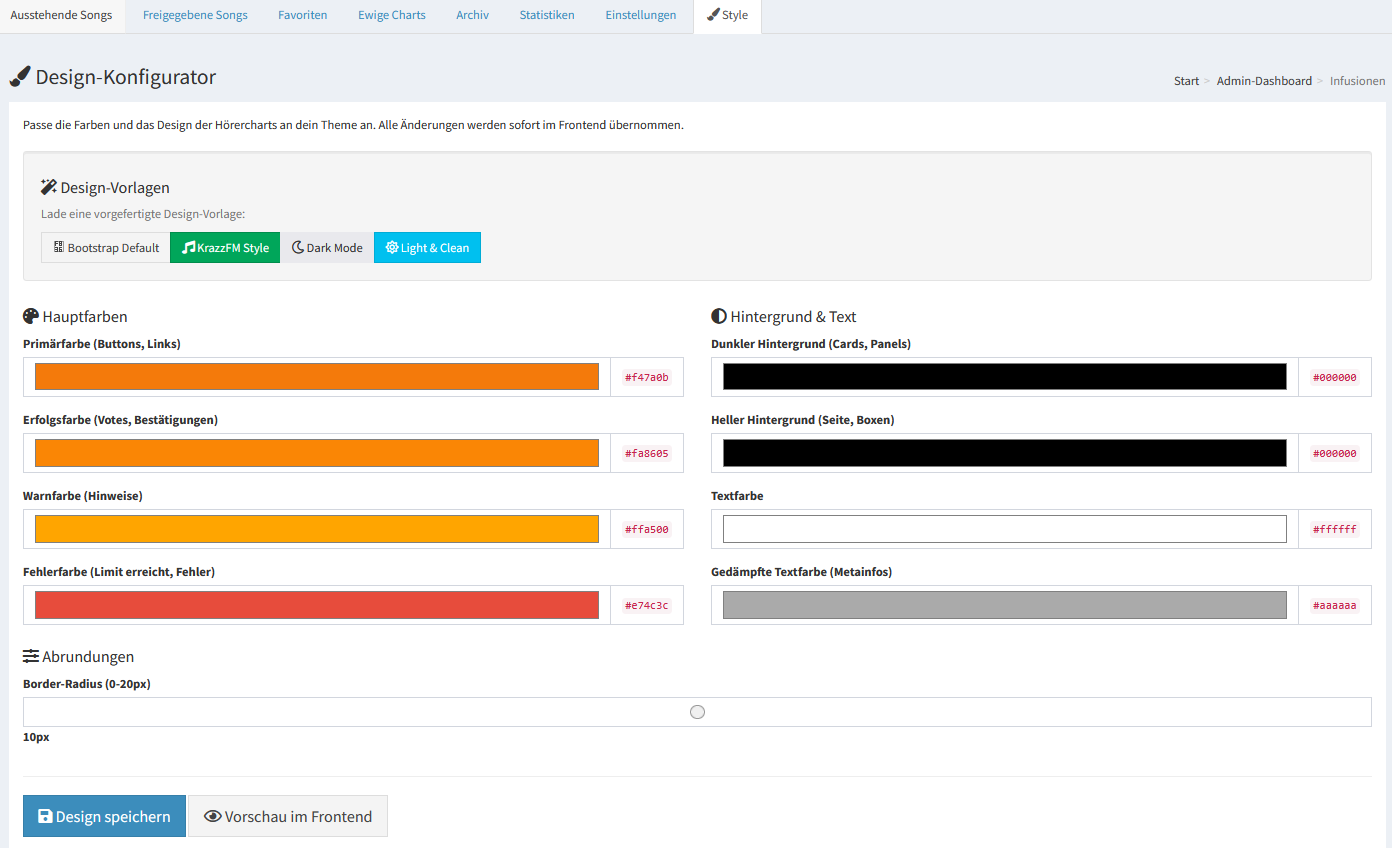The image size is (1392, 848).
Task: Switch to the Freigegebene Songs tab
Action: pyautogui.click(x=195, y=15)
